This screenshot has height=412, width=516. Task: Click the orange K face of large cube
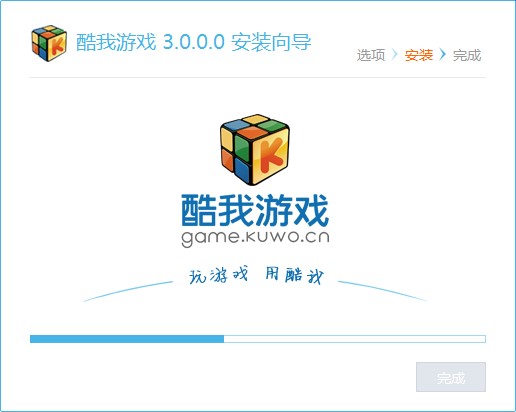(271, 155)
